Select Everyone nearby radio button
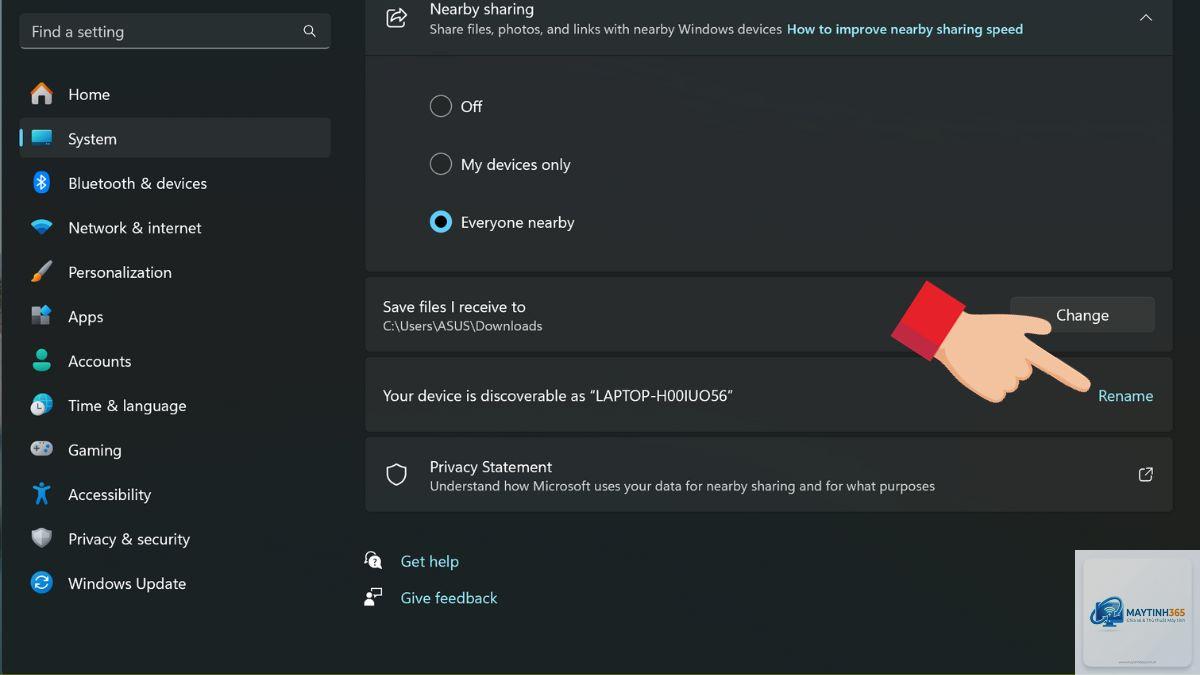The width and height of the screenshot is (1200, 675). (x=441, y=222)
